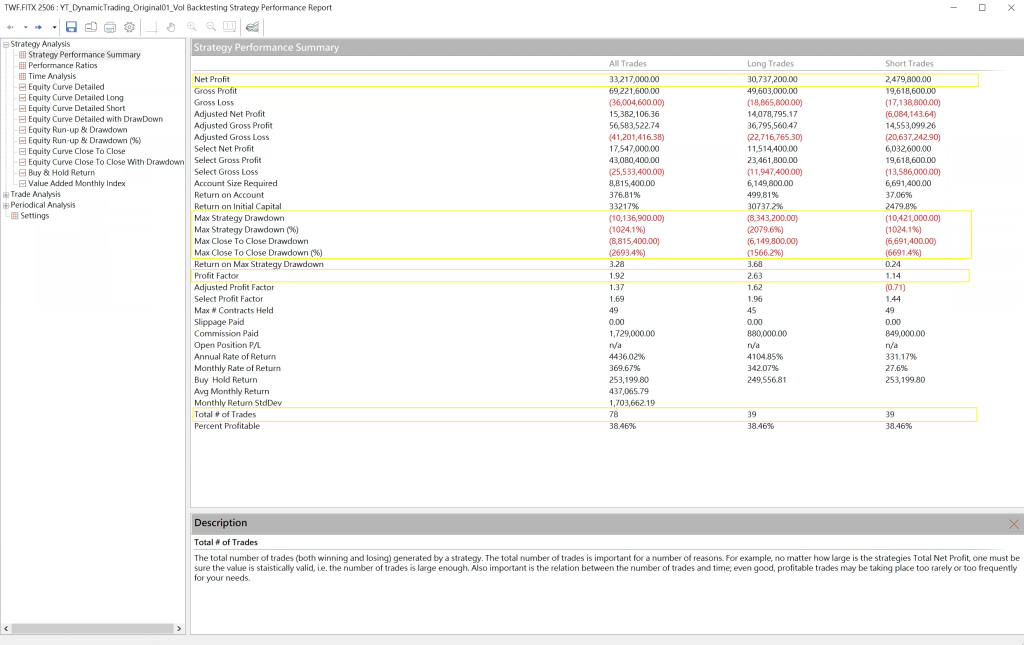
Task: Expand the Trade Analysis tree node
Action: 6,194
